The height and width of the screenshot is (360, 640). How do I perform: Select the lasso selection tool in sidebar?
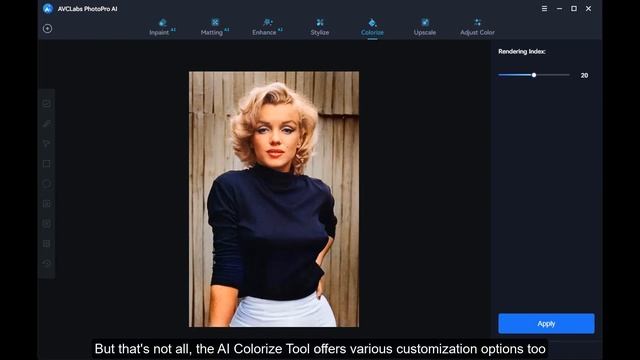tap(47, 144)
